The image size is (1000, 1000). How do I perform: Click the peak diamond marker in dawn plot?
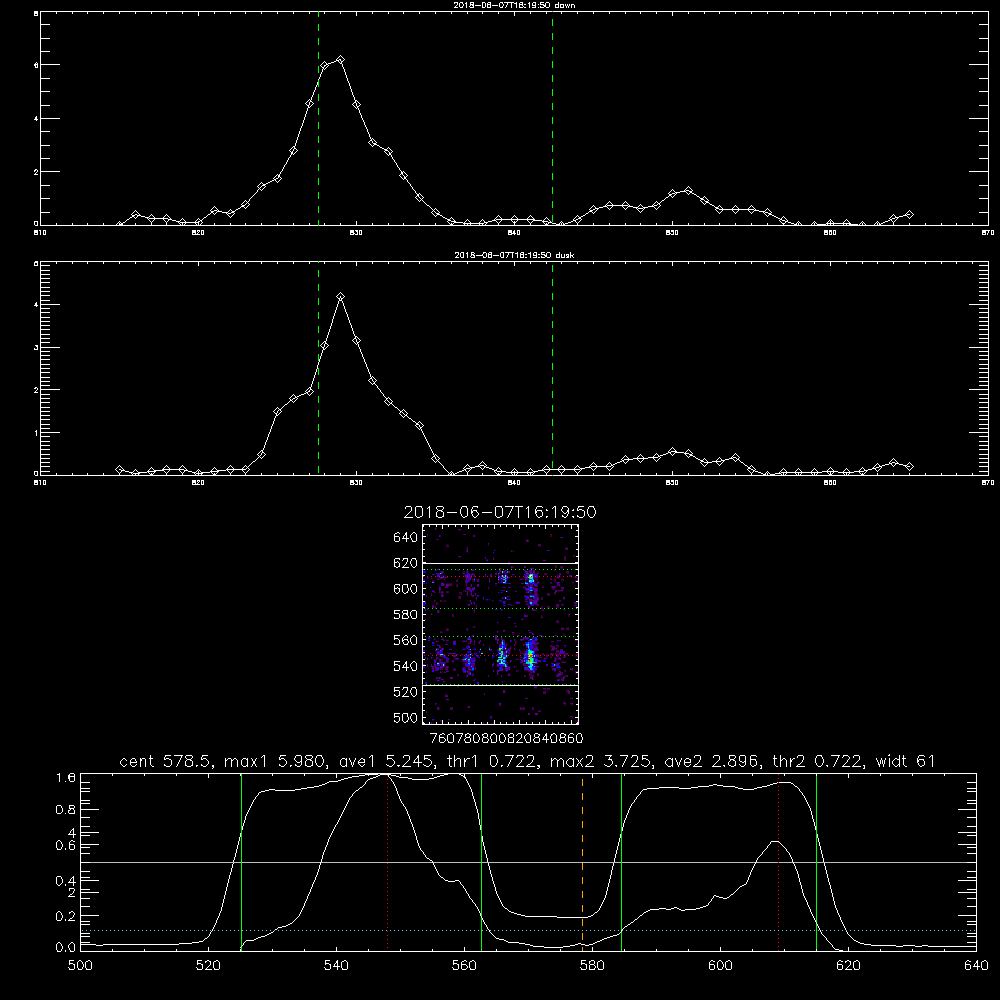pyautogui.click(x=341, y=59)
